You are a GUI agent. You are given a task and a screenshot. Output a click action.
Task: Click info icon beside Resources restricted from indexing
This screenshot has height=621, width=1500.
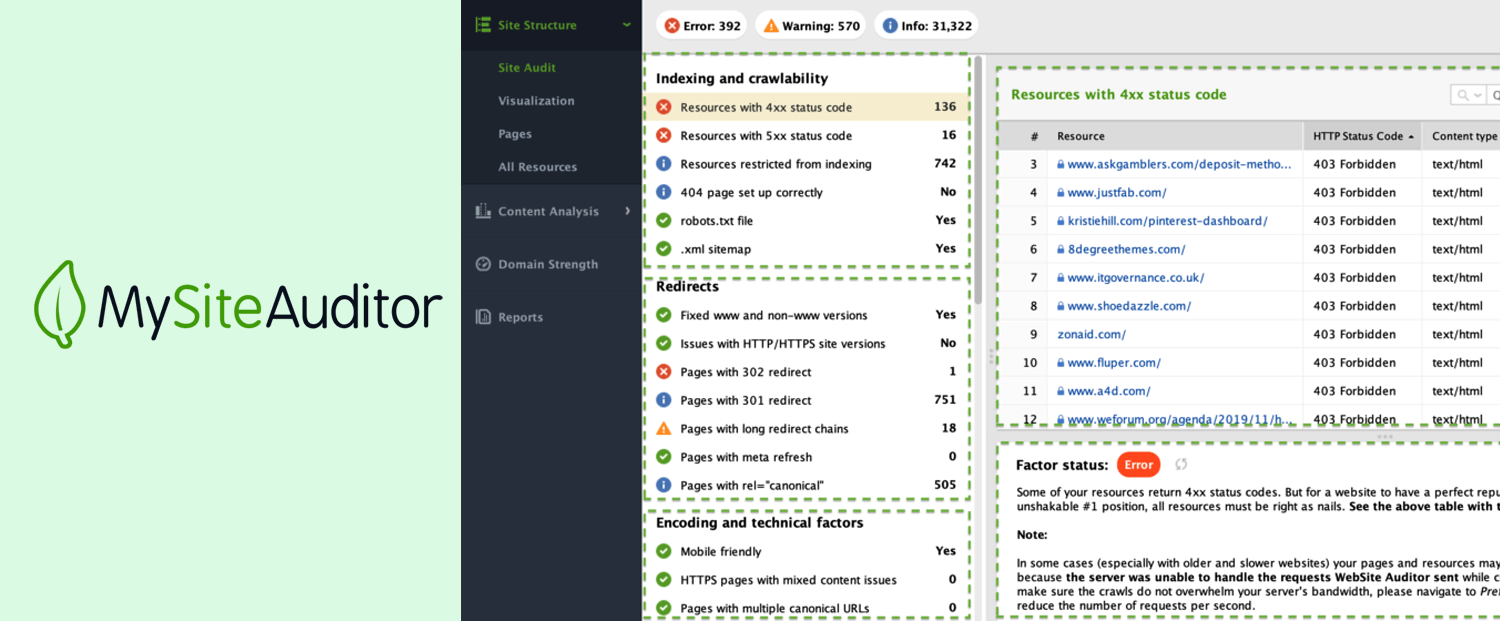tap(663, 163)
